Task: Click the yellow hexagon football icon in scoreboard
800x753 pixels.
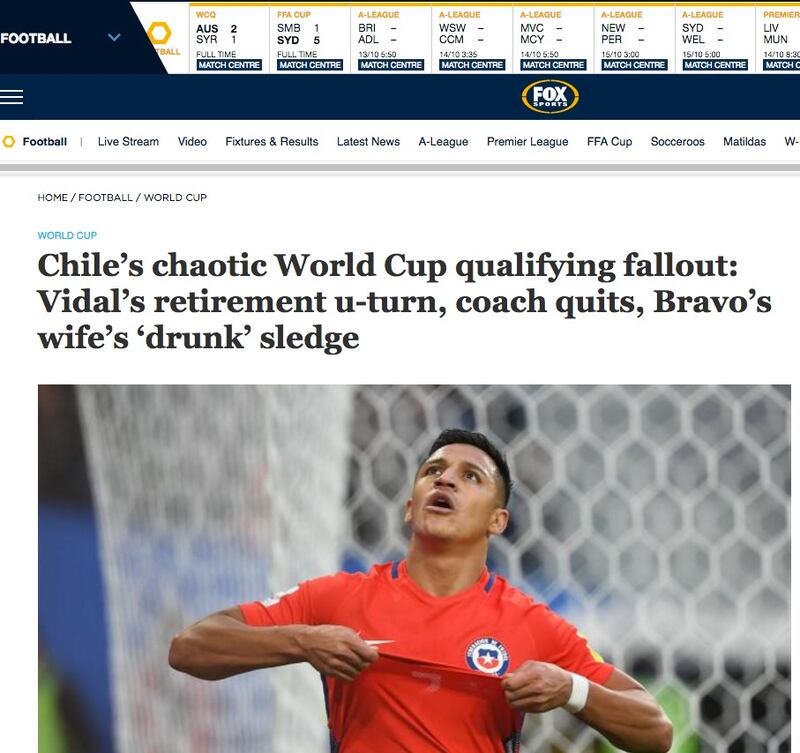Action: pos(159,33)
